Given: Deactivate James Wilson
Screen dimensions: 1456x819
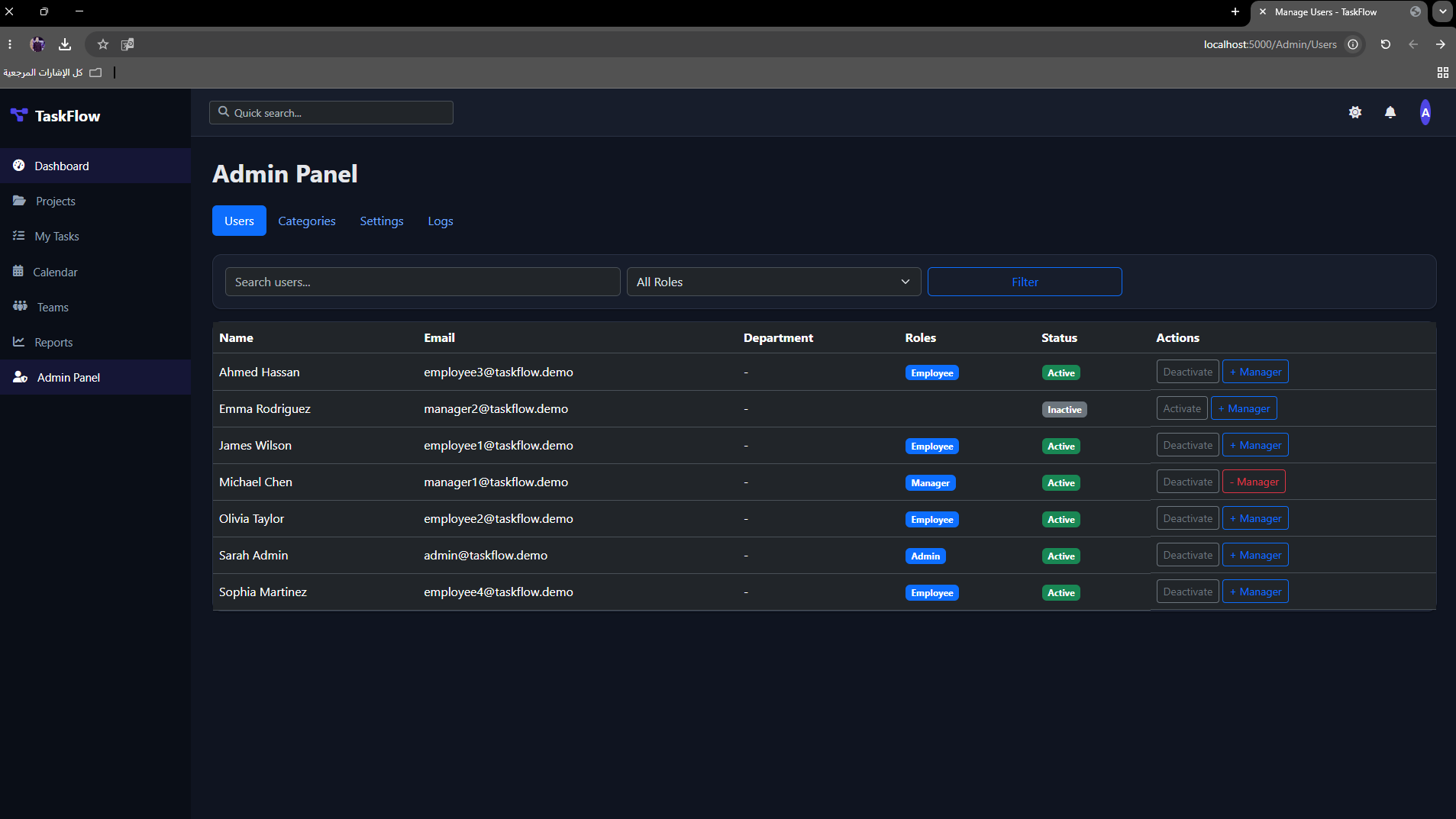Looking at the screenshot, I should [1187, 445].
